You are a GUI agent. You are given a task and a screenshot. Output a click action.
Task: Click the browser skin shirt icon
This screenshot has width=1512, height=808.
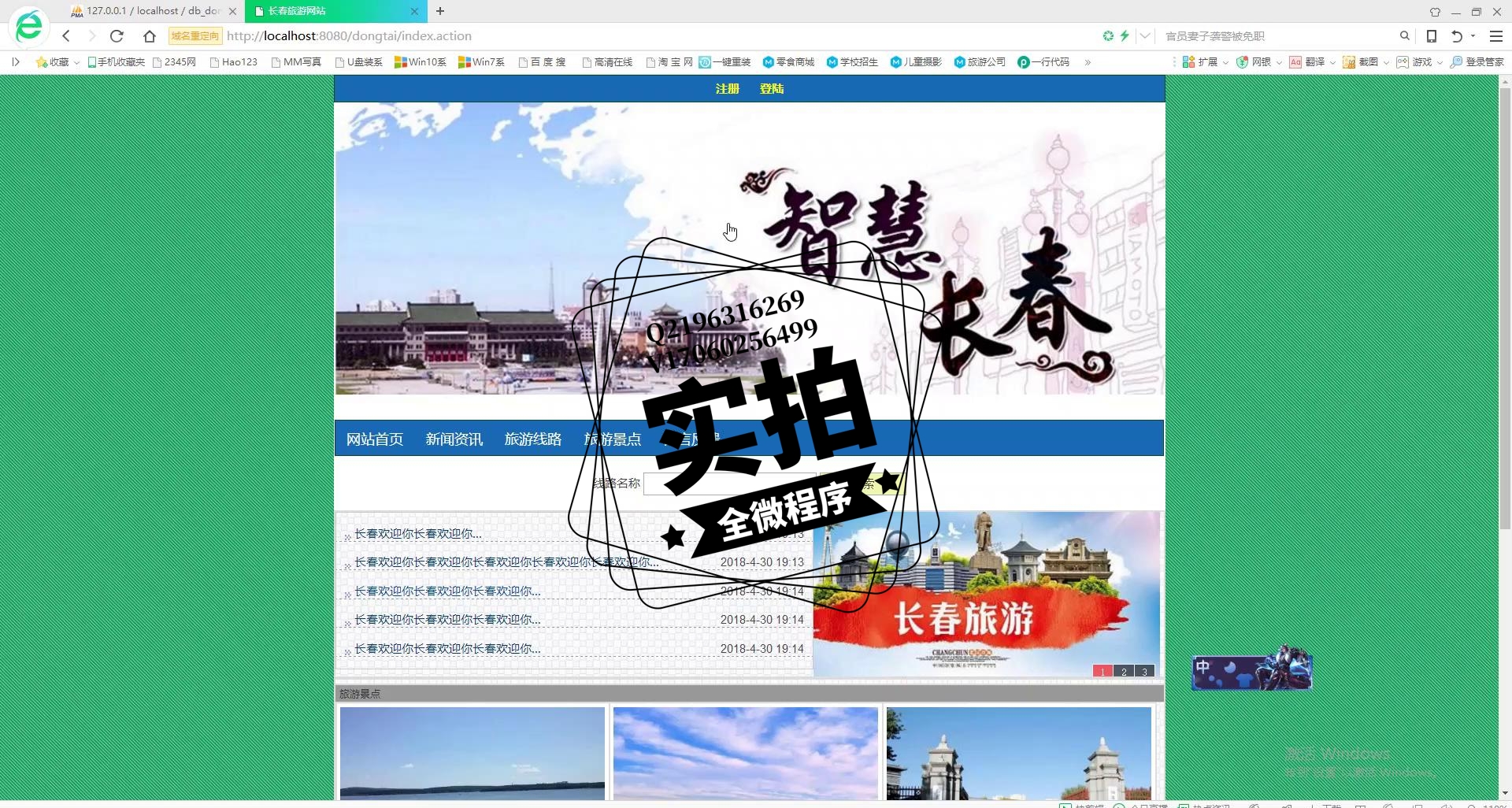1435,12
